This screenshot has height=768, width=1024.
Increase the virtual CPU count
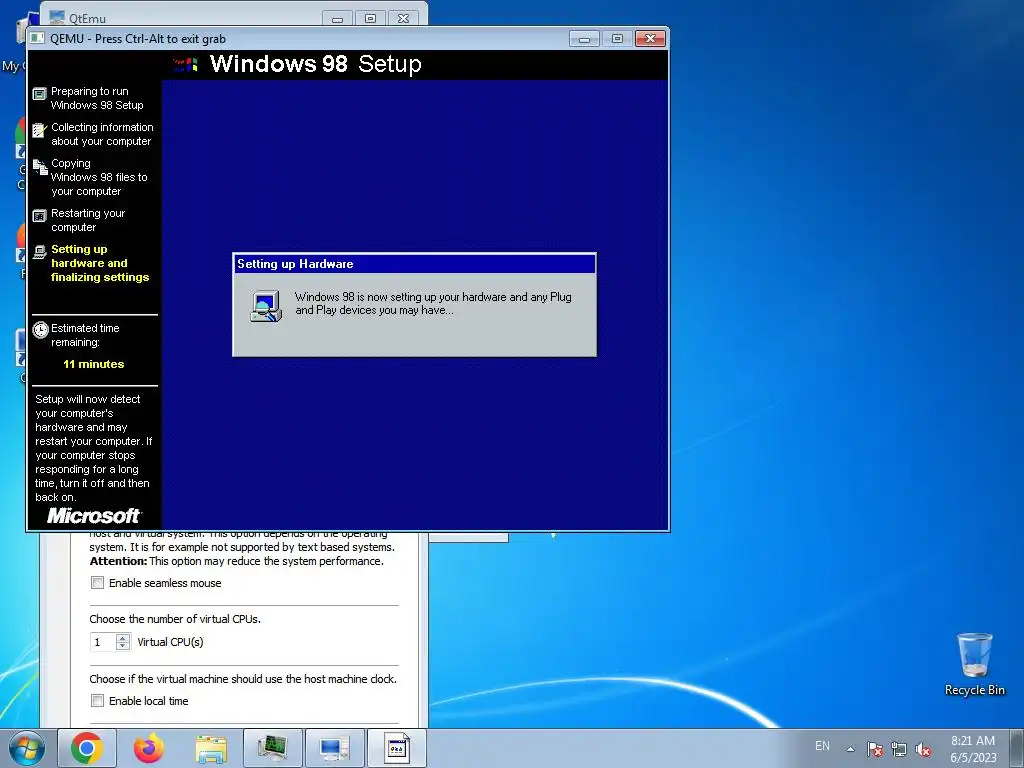(123, 638)
